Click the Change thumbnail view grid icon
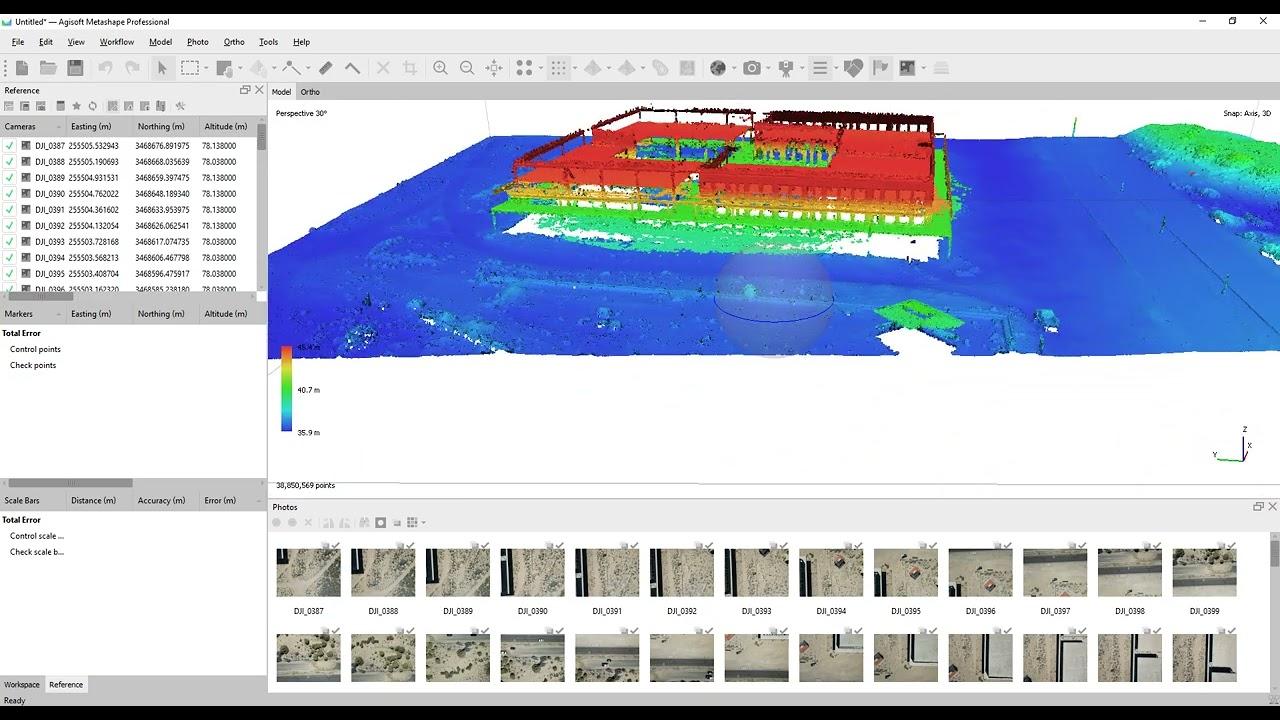 [x=411, y=523]
